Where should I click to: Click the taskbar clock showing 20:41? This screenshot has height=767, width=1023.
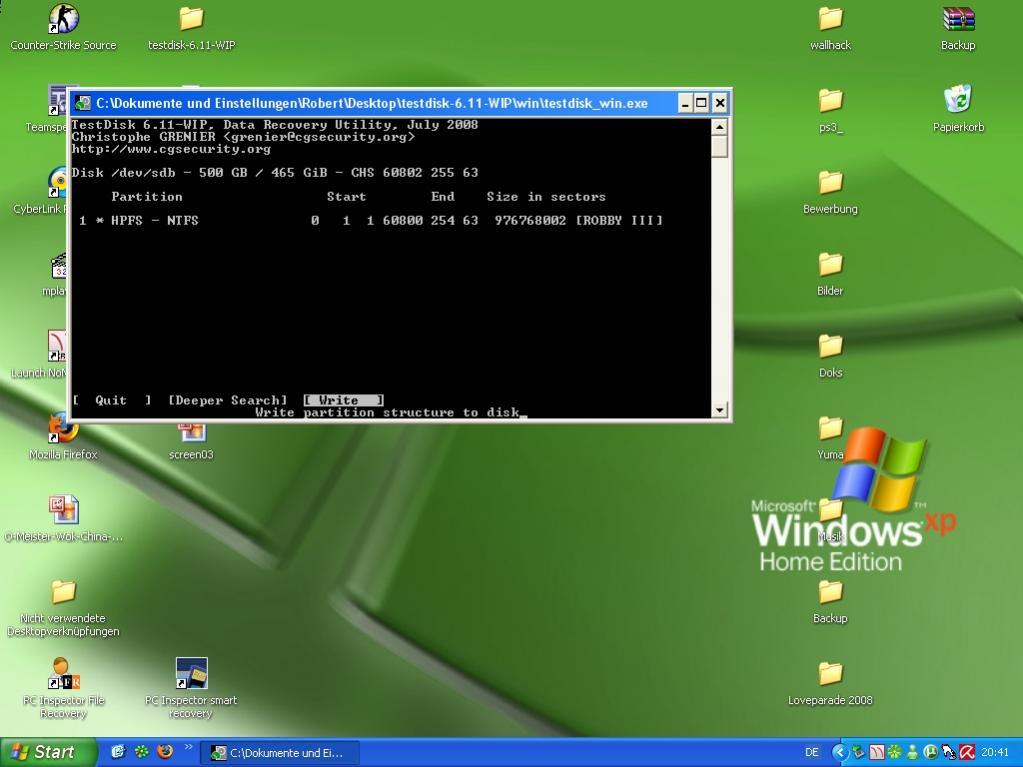point(995,753)
